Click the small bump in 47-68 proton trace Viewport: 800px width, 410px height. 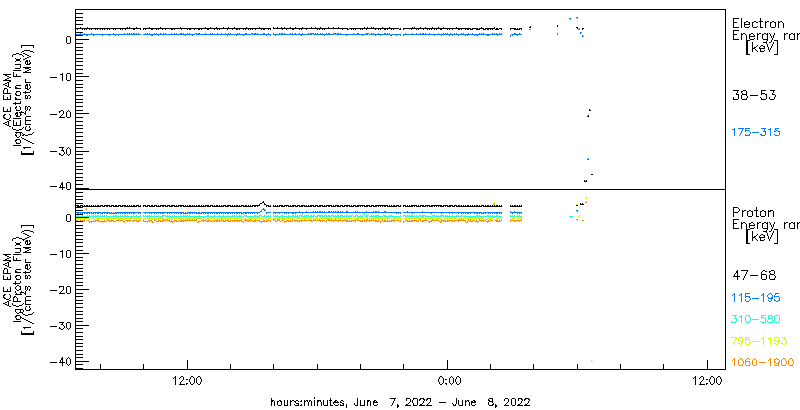point(263,203)
